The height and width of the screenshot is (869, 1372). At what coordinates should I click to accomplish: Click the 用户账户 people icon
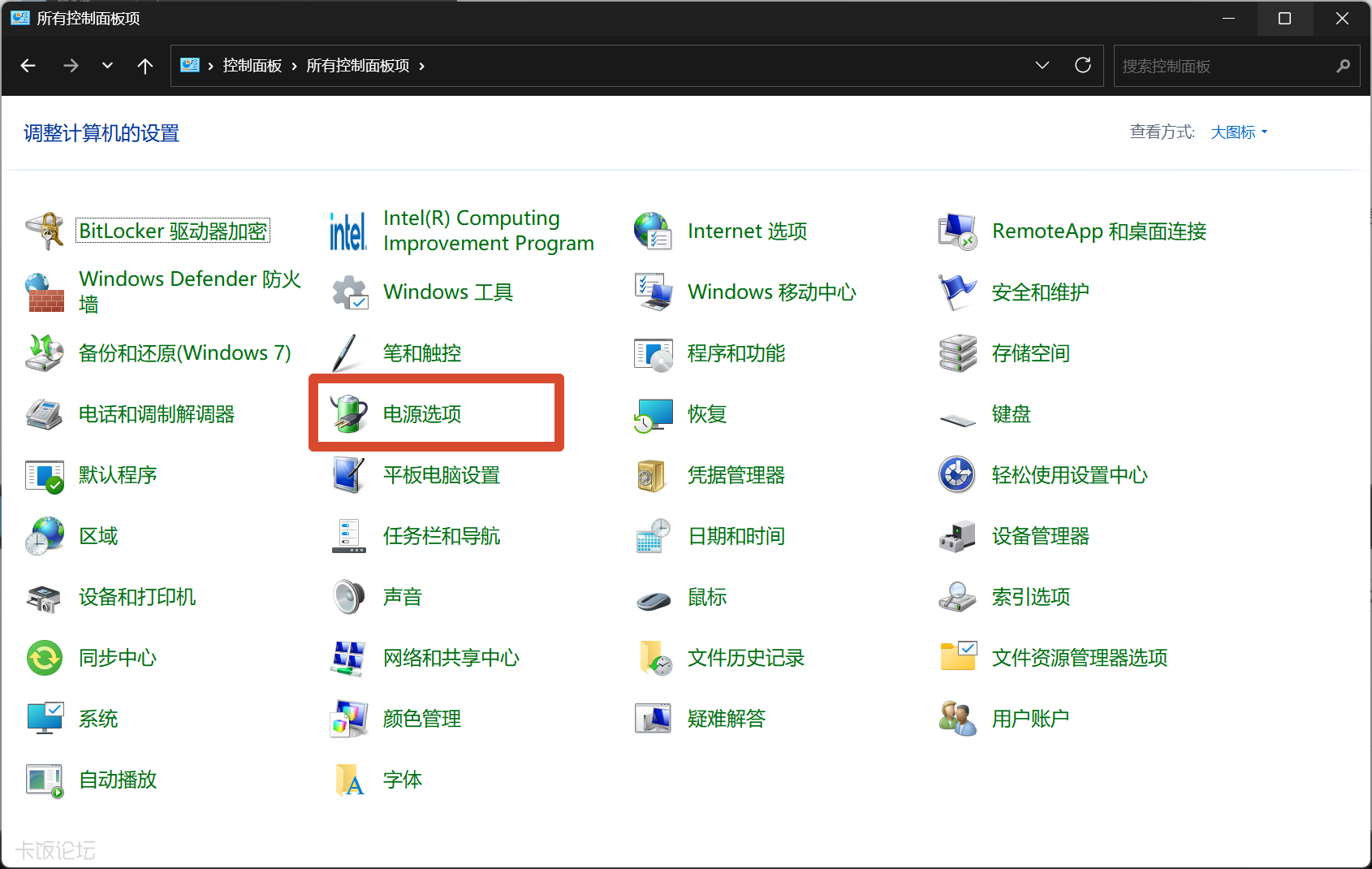pyautogui.click(x=958, y=719)
